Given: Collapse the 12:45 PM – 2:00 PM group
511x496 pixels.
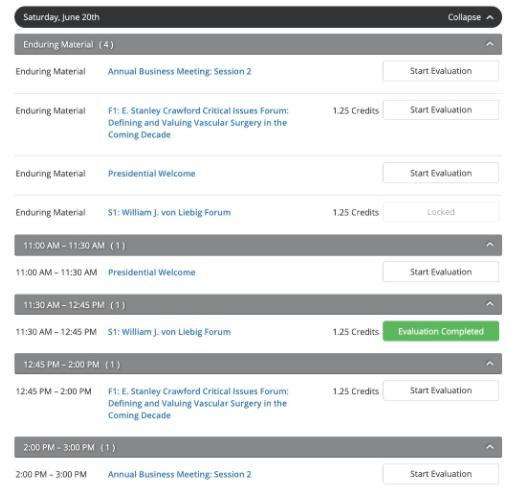Looking at the screenshot, I should pos(489,364).
